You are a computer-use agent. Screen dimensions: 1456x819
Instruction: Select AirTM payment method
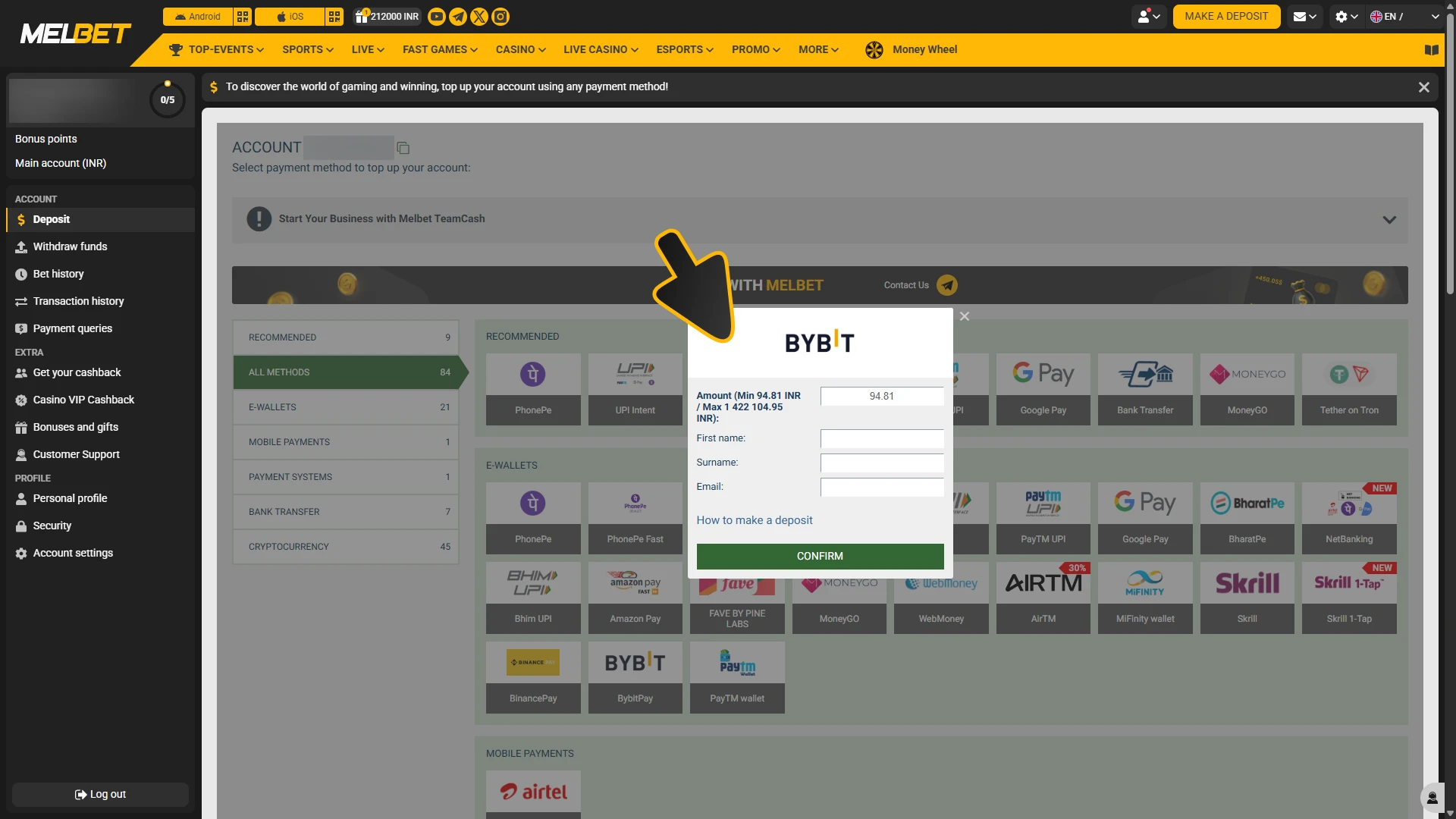(x=1043, y=598)
